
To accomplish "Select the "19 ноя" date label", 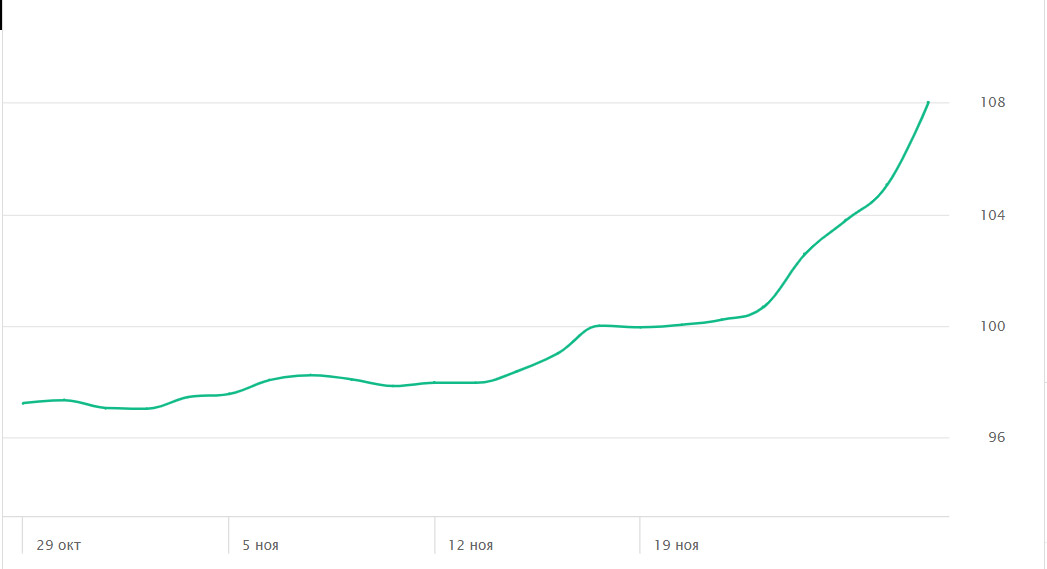I will 676,546.
